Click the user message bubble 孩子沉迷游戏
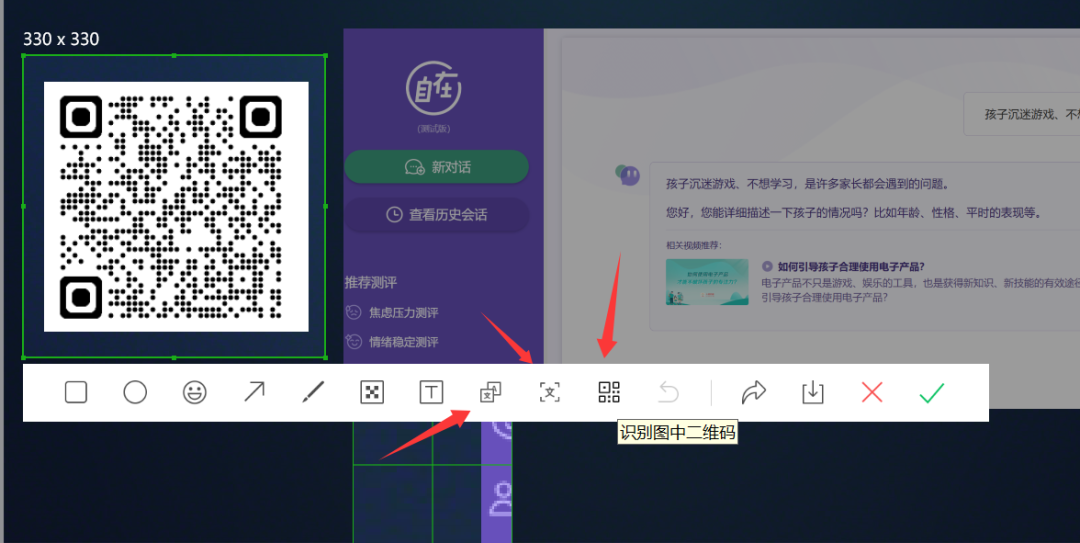This screenshot has height=543, width=1080. (x=1021, y=114)
